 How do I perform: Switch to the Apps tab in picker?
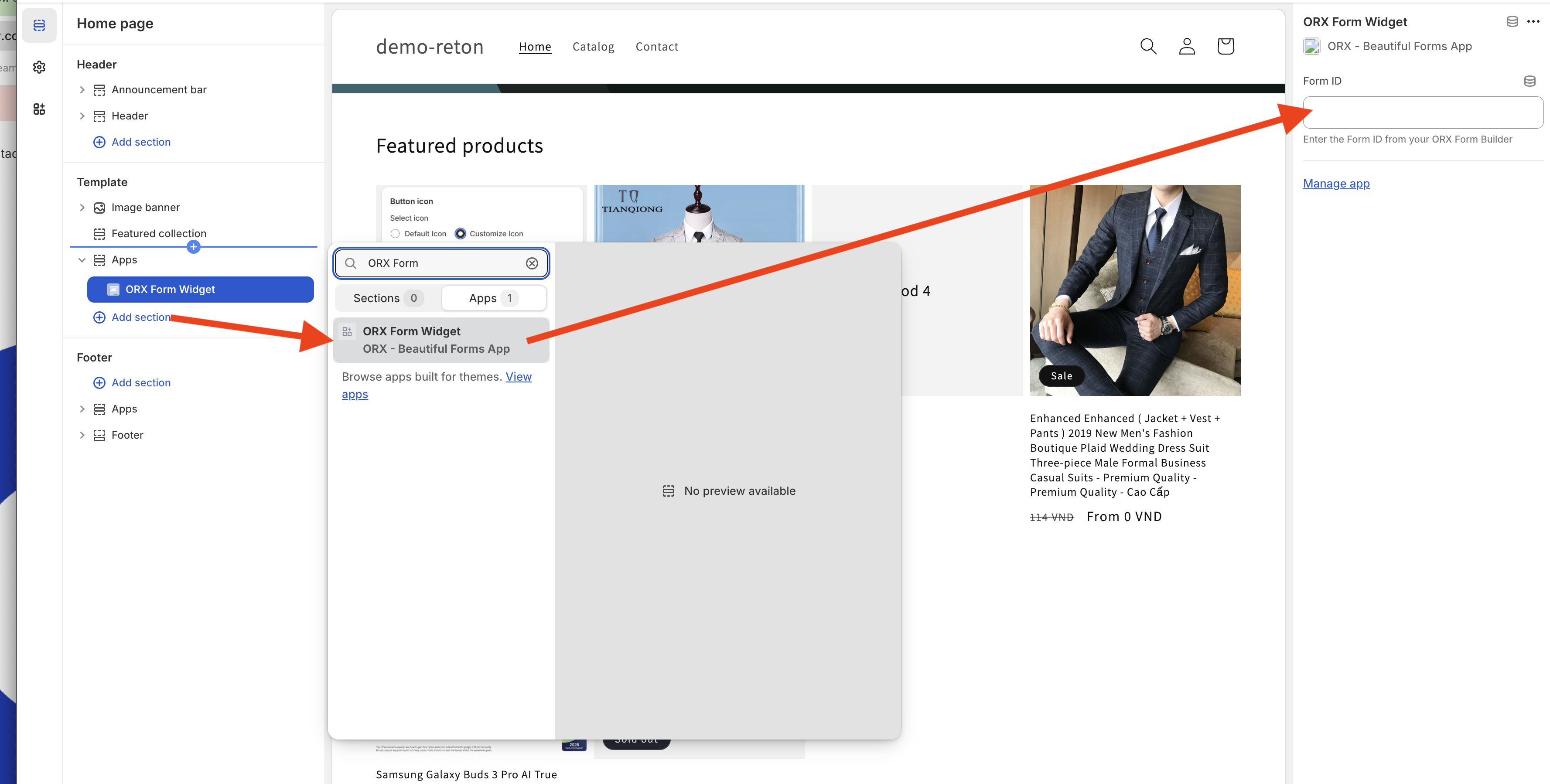click(x=493, y=298)
